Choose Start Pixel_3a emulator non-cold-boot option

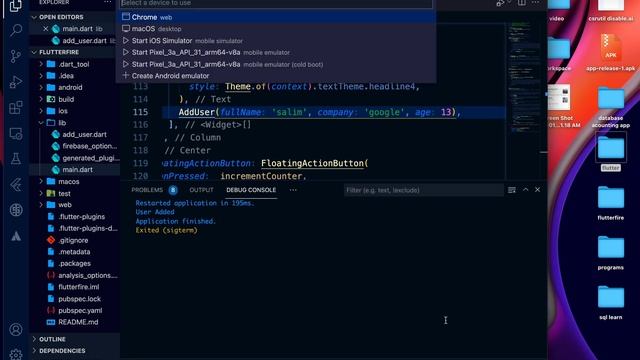click(276, 52)
